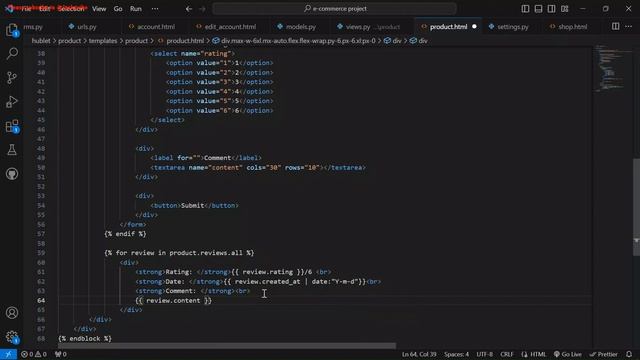Open the Go menu

[118, 9]
